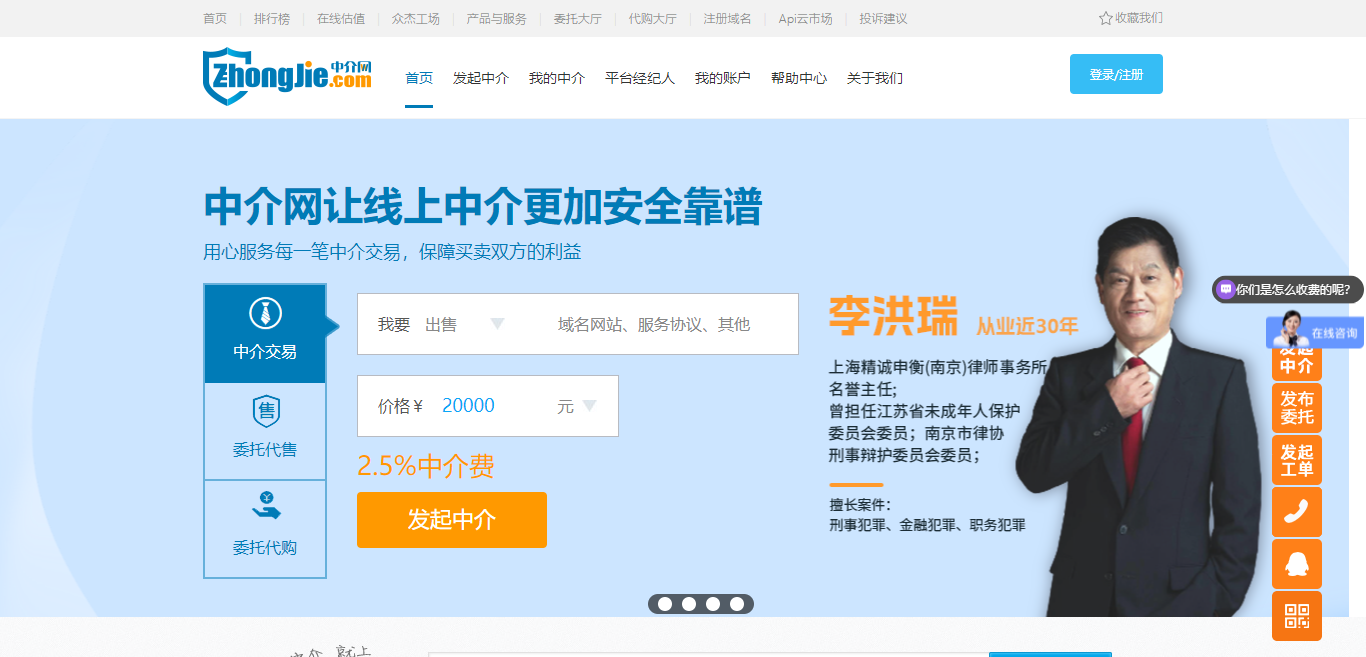Open the 排行榜 menu item
This screenshot has height=657, width=1366.
pyautogui.click(x=270, y=17)
